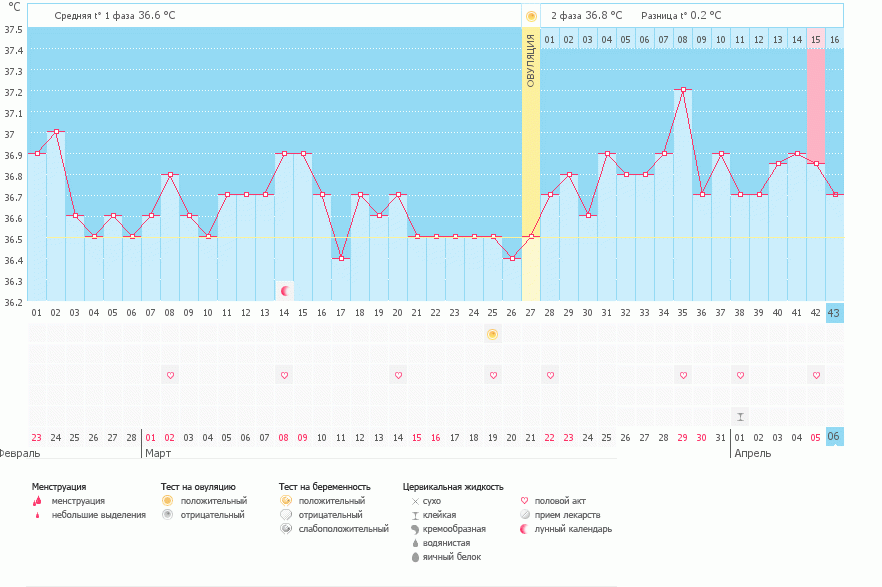Click the heart icon under cycle day 38
This screenshot has height=587, width=882.
(x=740, y=375)
